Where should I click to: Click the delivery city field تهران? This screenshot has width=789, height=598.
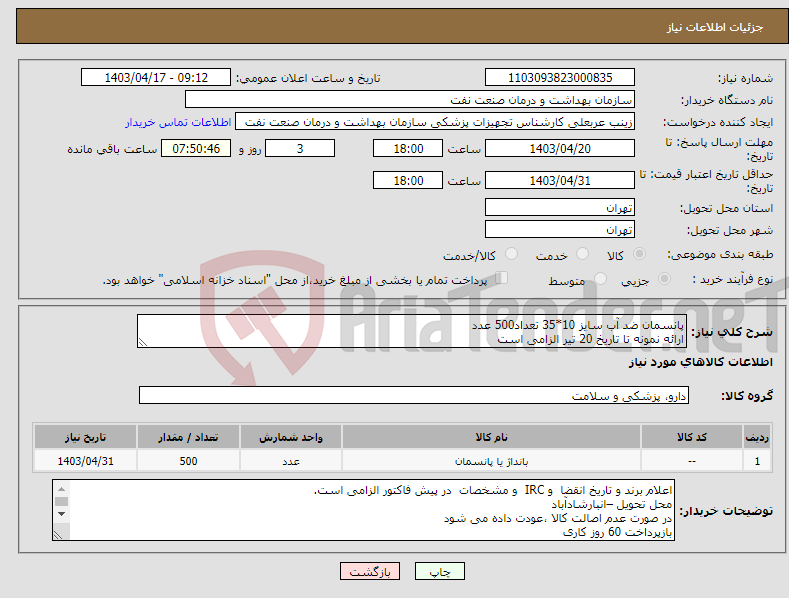tap(560, 230)
